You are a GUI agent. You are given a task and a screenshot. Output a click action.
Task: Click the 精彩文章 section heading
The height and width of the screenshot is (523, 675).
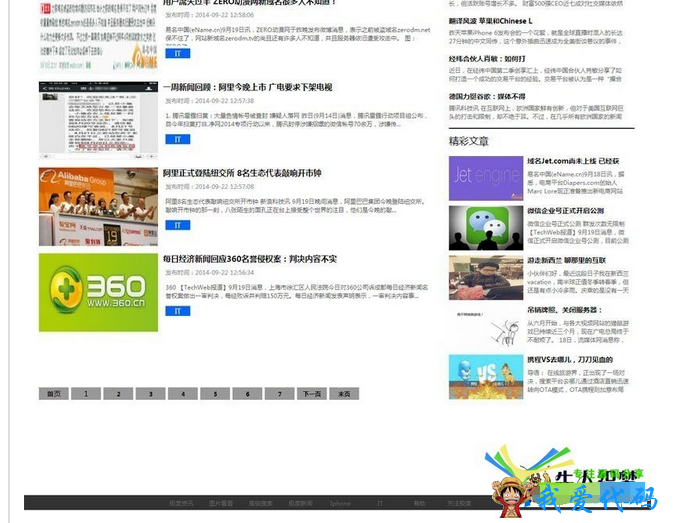tap(468, 141)
